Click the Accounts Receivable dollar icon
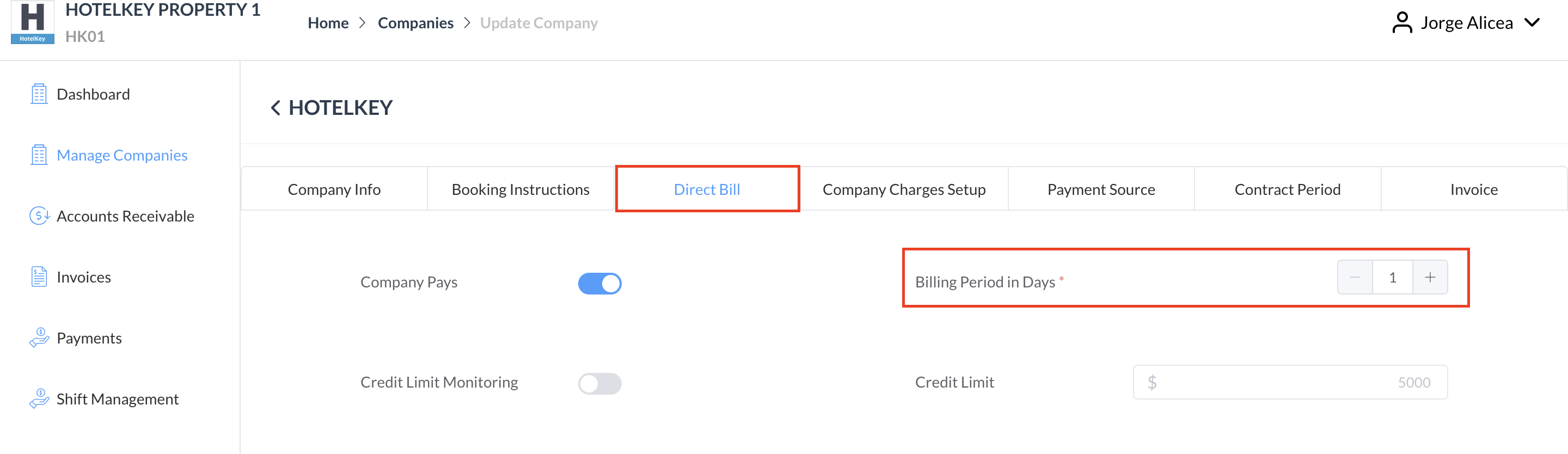 39,216
